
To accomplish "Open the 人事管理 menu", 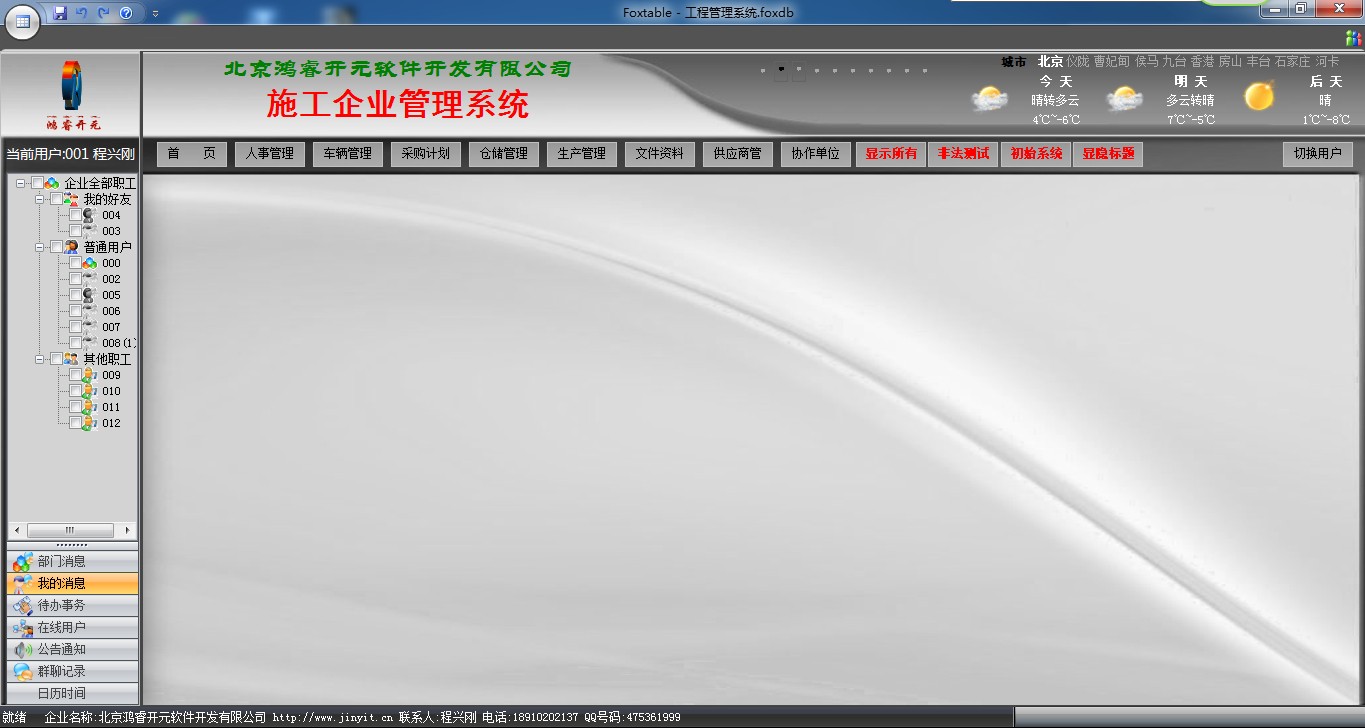I will [x=270, y=154].
